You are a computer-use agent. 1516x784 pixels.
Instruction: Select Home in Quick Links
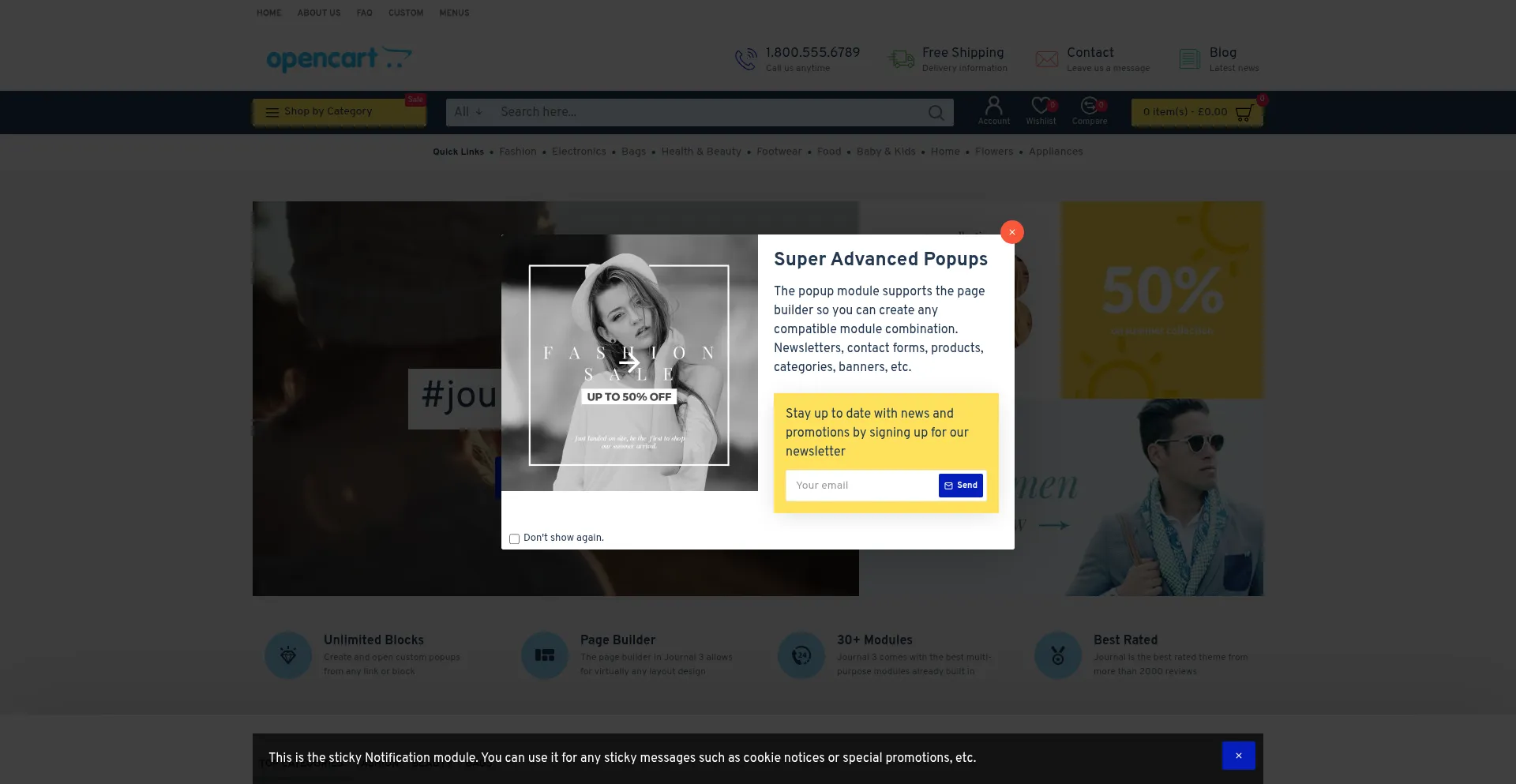click(x=945, y=152)
